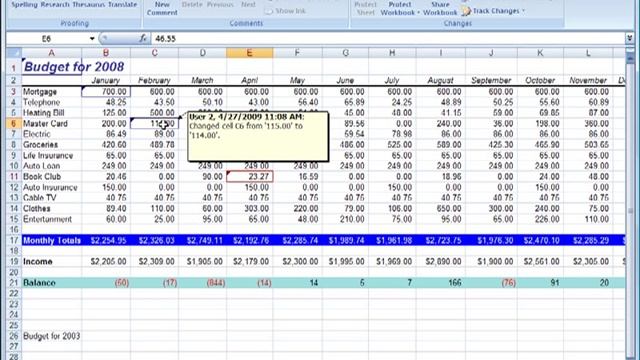Add a New Comment
The height and width of the screenshot is (360, 640).
[162, 8]
